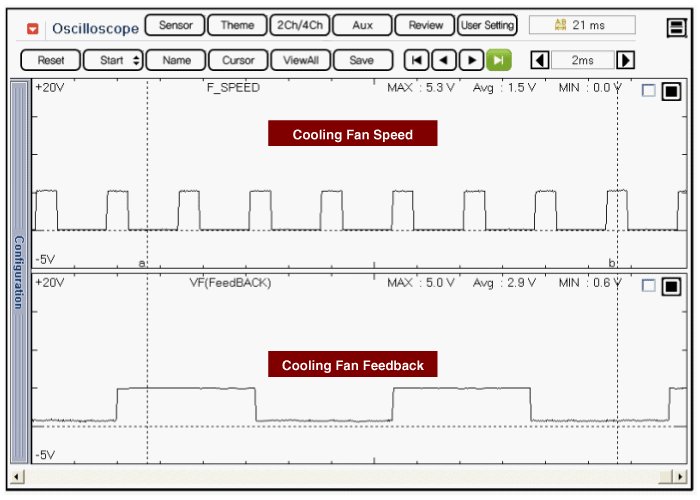Viewport: 700px width, 500px height.
Task: Click black square icon on F_SPEED channel
Action: (671, 91)
